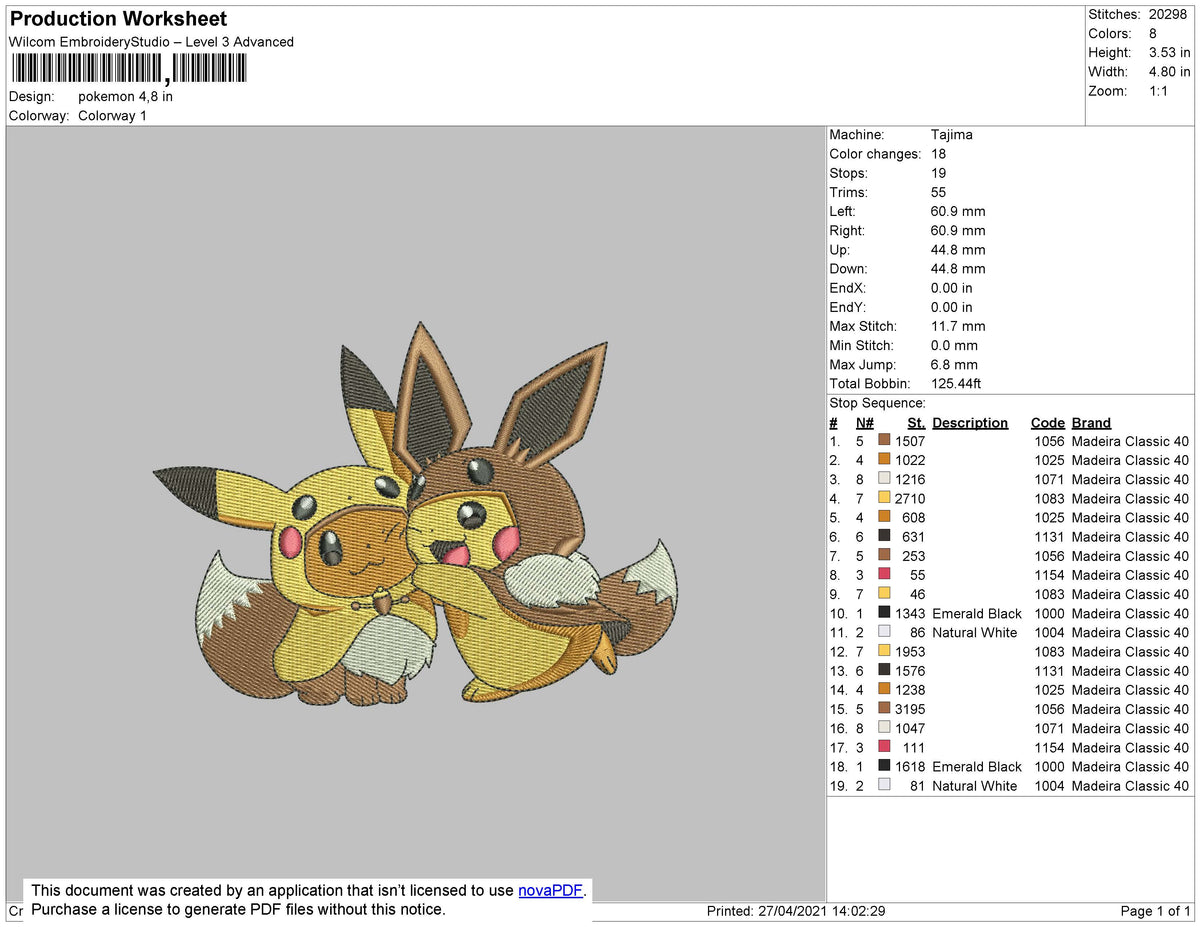
Task: Select the 'Brand' column header
Action: click(x=1091, y=423)
